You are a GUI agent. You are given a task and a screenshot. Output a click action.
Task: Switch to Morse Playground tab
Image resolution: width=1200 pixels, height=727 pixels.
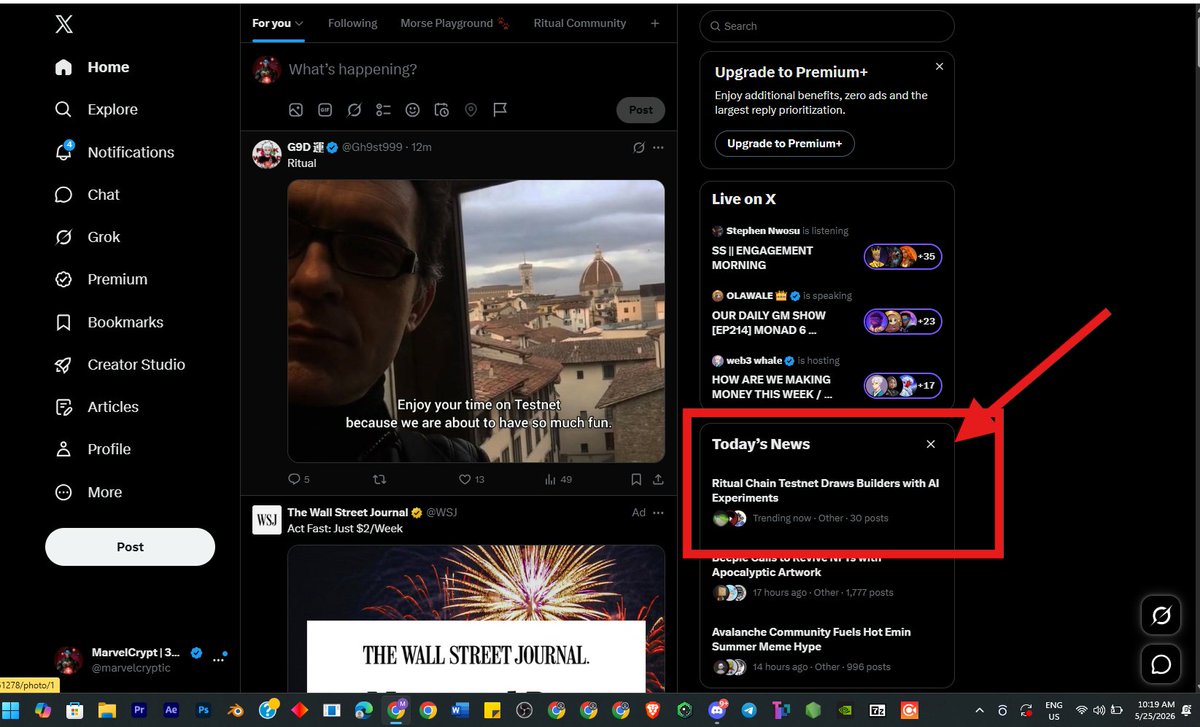tap(454, 23)
